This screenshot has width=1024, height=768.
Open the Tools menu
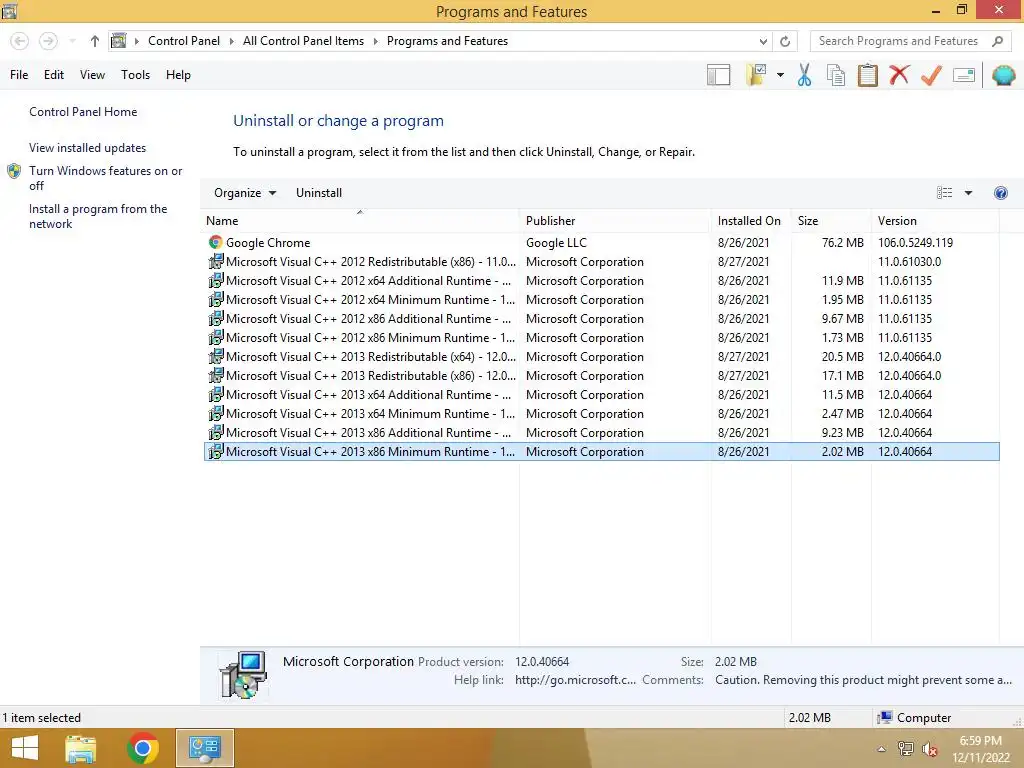point(135,75)
